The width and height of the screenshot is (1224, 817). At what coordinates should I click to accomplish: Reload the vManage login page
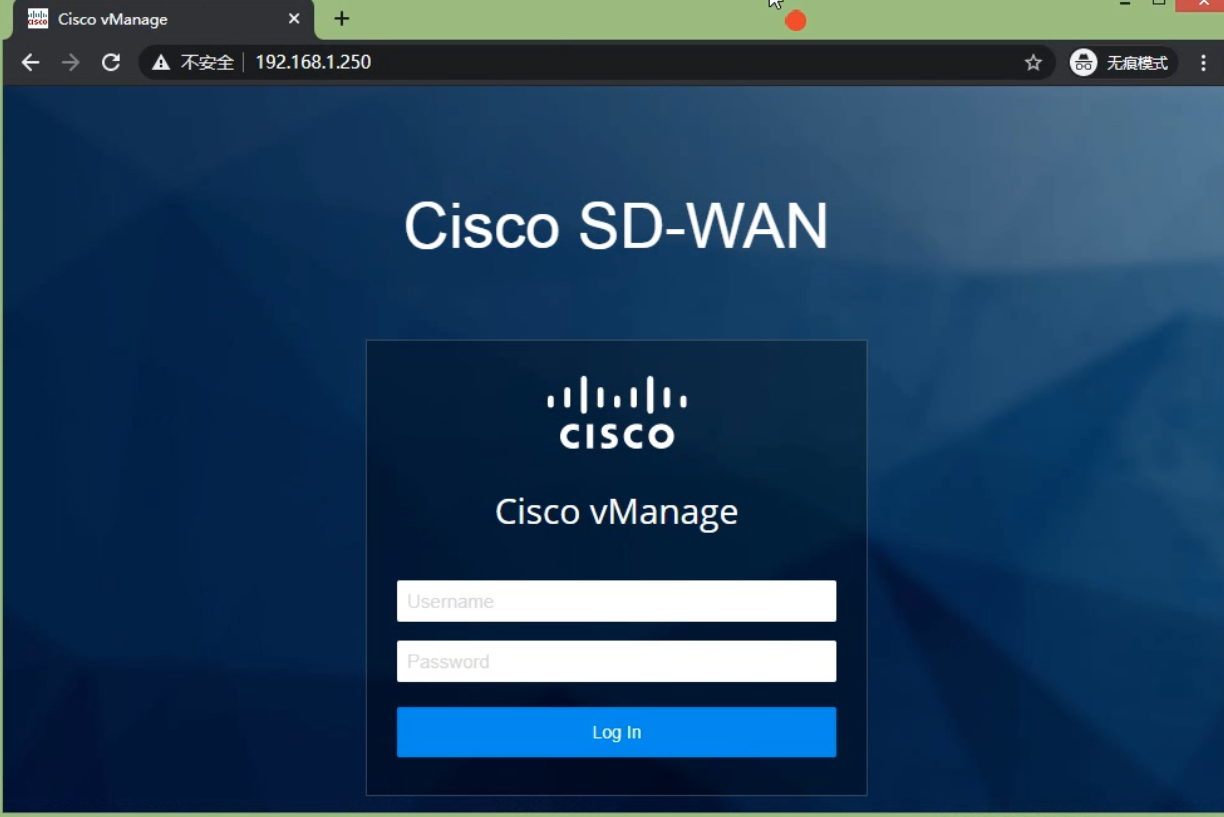[x=111, y=63]
